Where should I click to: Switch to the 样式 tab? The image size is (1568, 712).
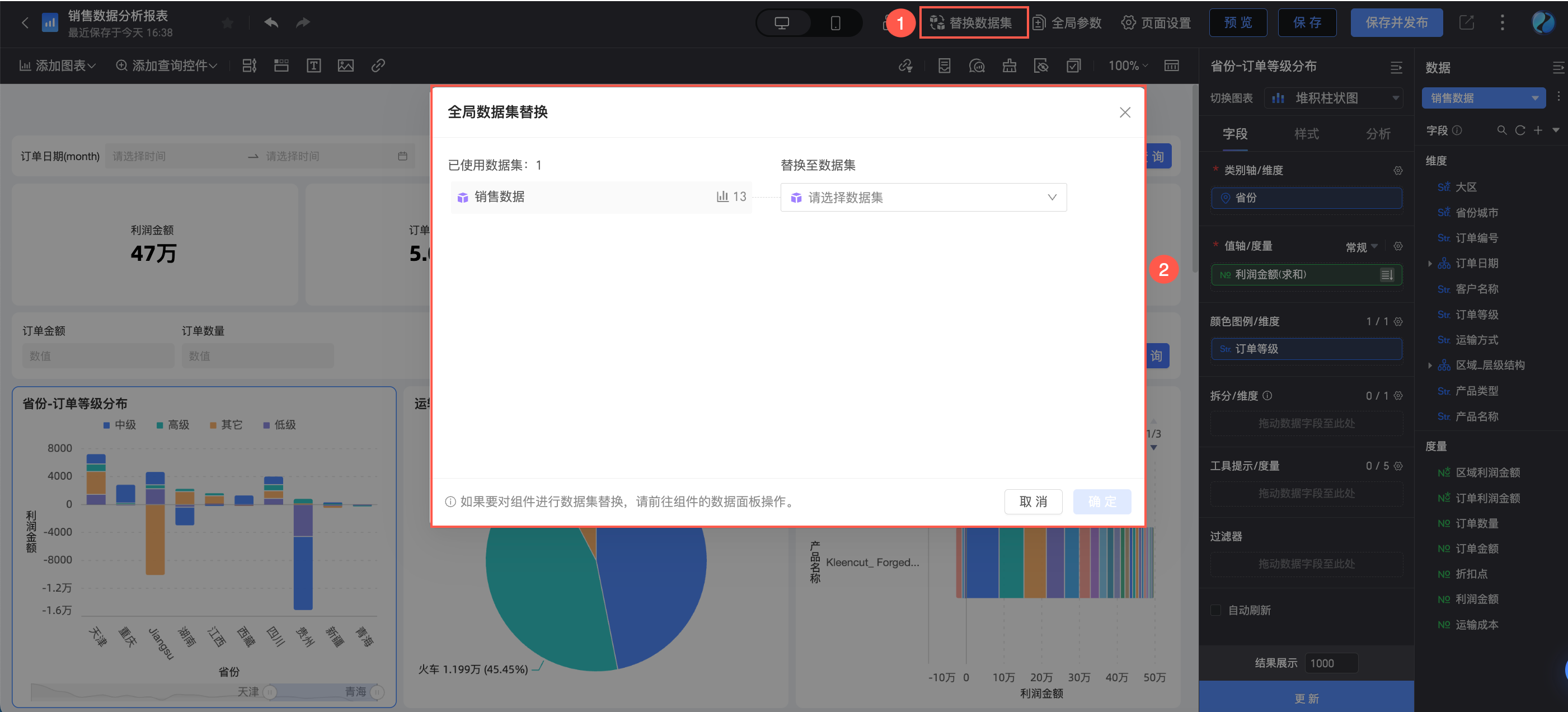[x=1306, y=134]
